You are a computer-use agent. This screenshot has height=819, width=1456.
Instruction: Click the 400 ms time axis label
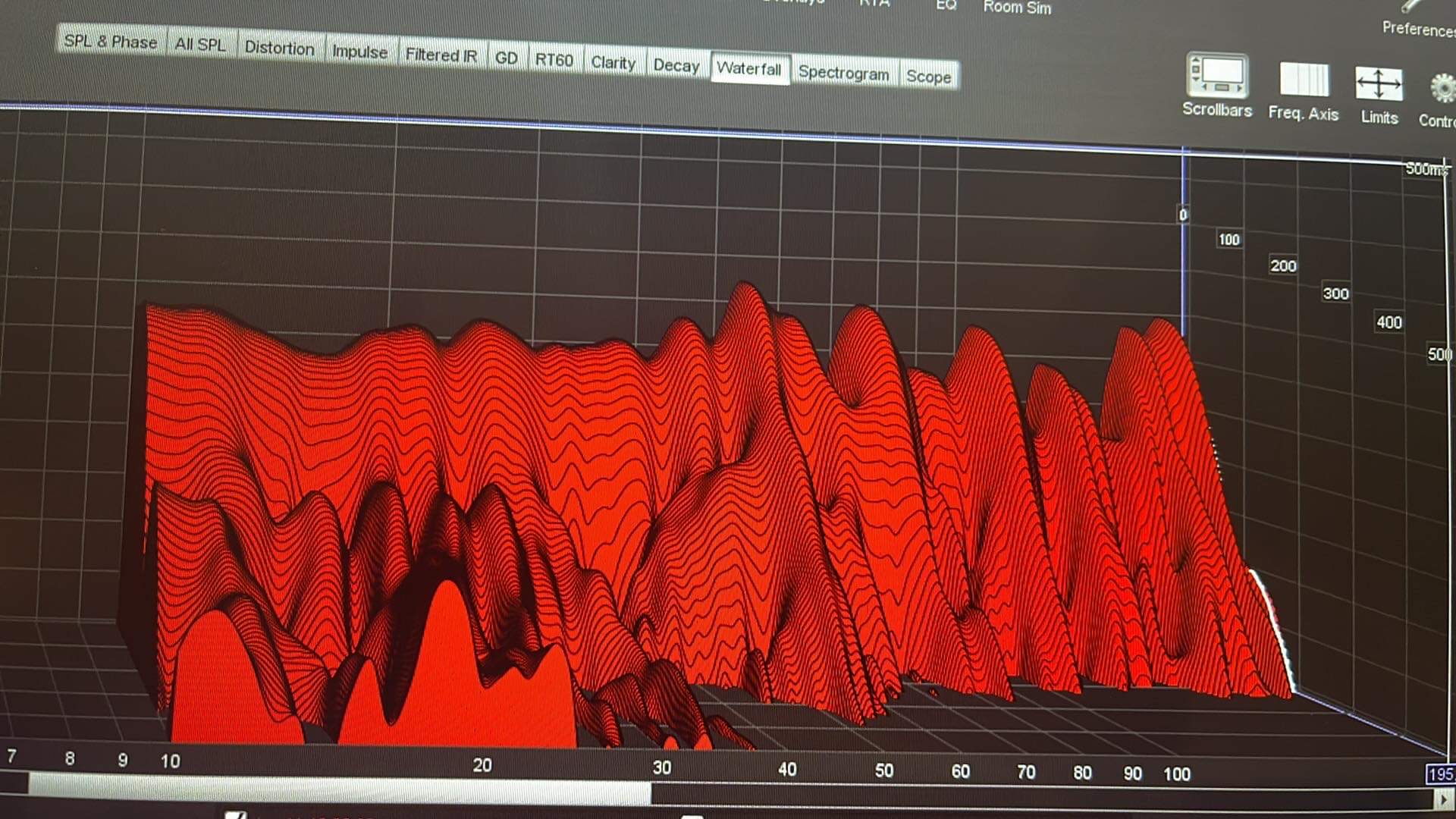[x=1389, y=322]
